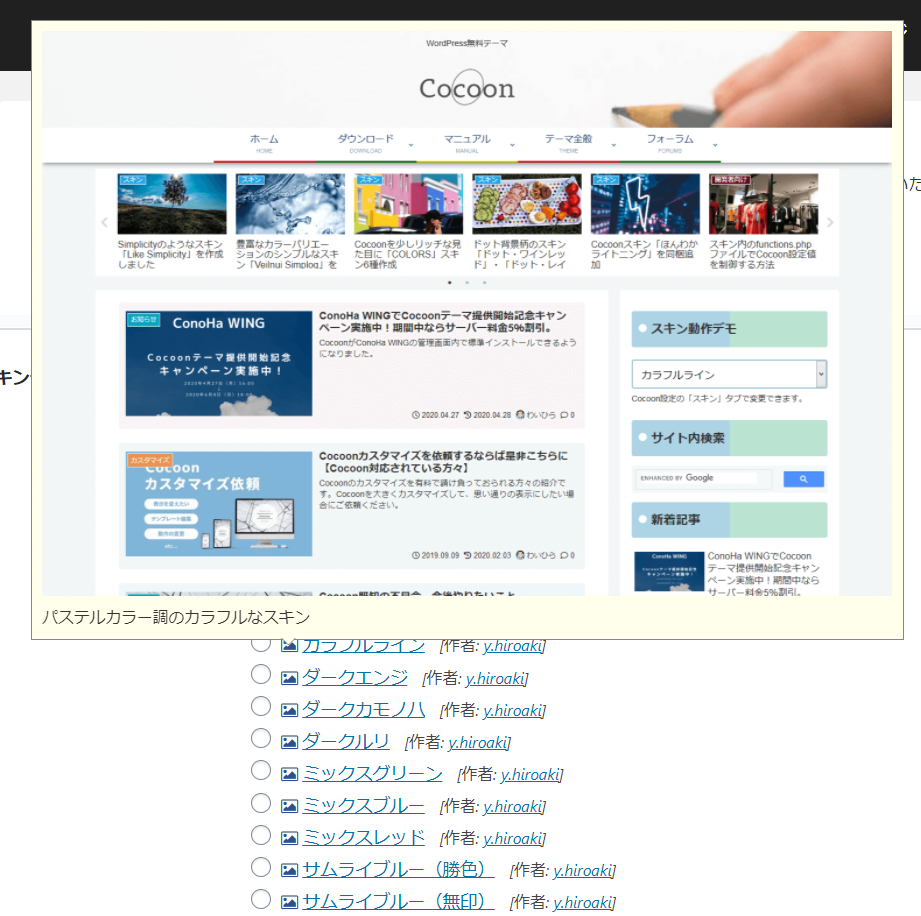This screenshot has height=916, width=921.
Task: Pick the ミックスグリーン radio option
Action: [261, 770]
